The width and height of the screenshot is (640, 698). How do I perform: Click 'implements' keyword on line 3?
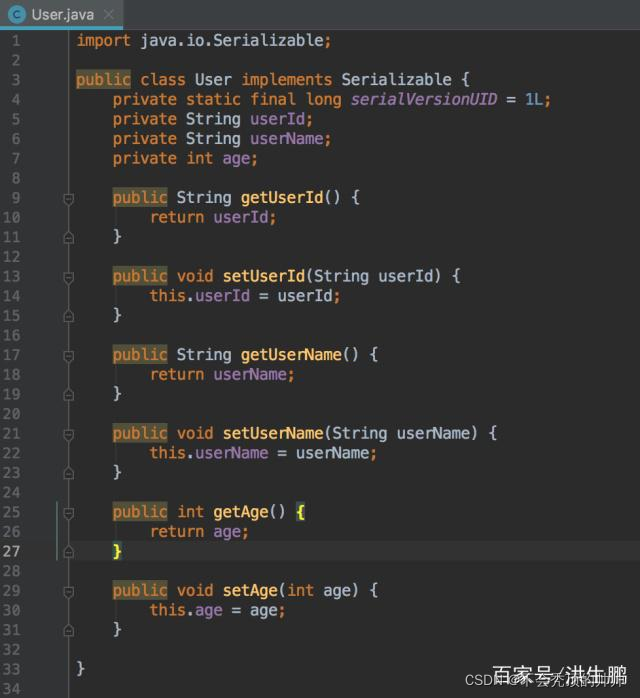coord(287,80)
